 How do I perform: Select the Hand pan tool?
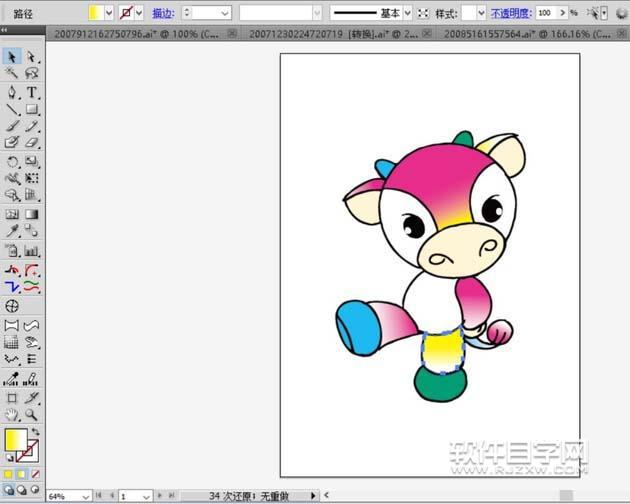[x=12, y=413]
